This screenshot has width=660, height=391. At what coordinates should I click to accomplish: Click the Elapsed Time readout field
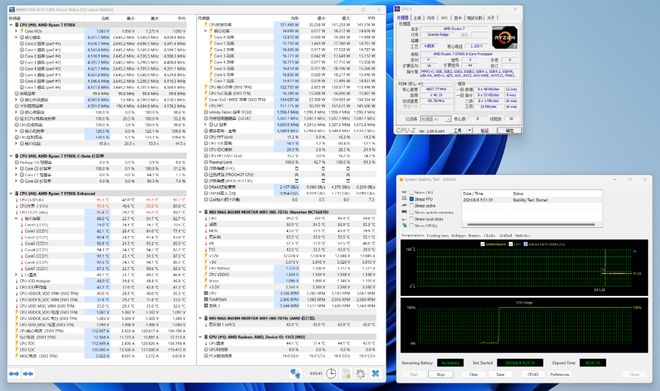click(x=593, y=362)
